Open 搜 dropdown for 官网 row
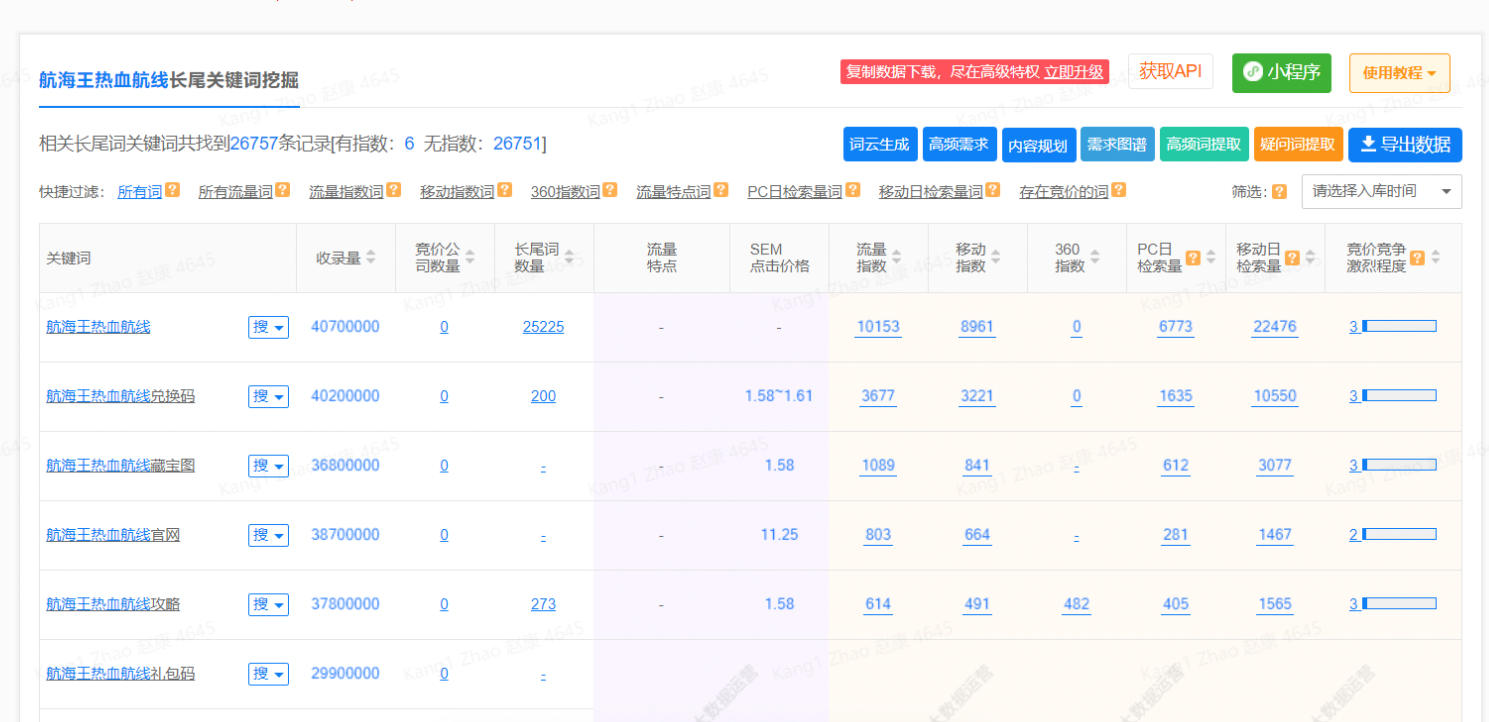This screenshot has height=722, width=1489. tap(268, 535)
